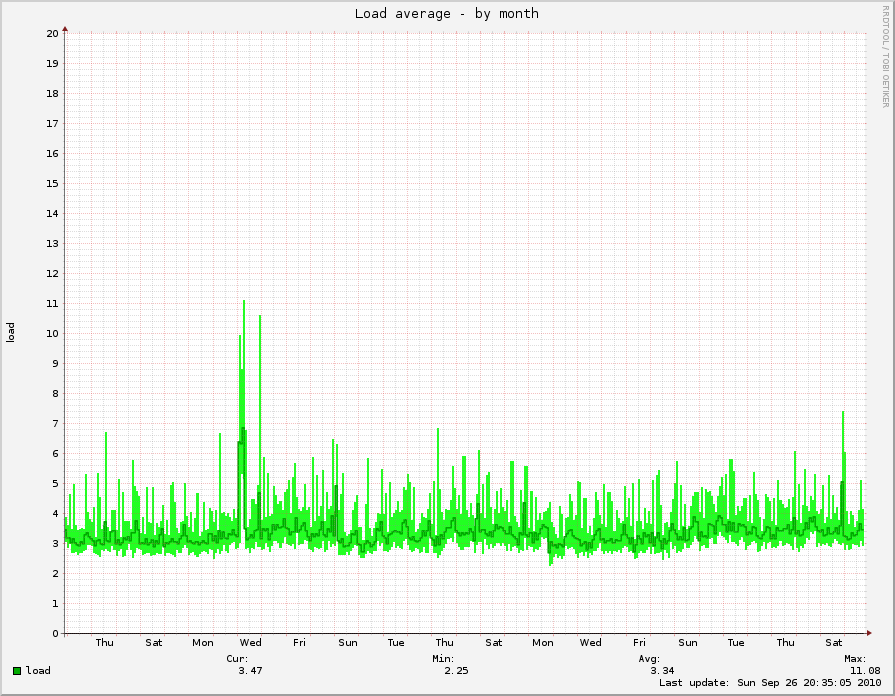The width and height of the screenshot is (895, 696).
Task: Select the legend text 'load' beside the swatch
Action: [38, 670]
